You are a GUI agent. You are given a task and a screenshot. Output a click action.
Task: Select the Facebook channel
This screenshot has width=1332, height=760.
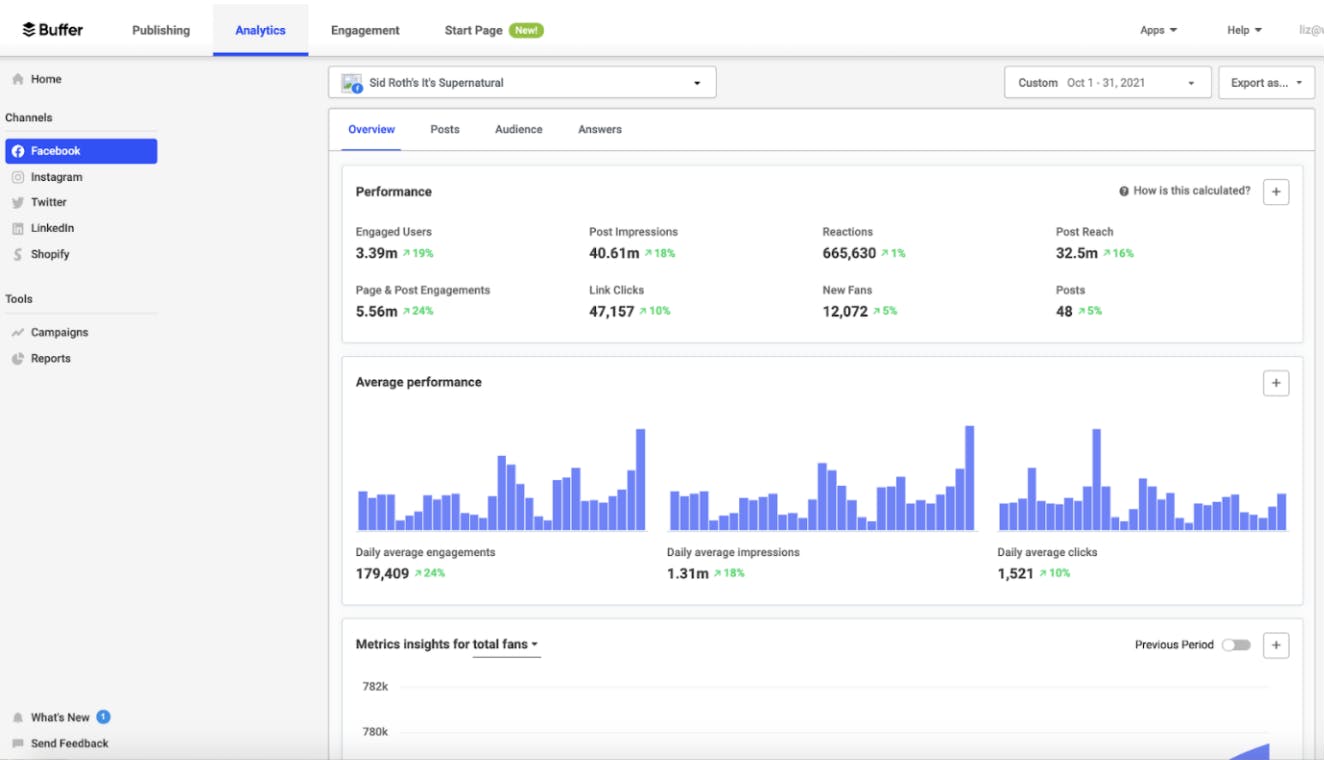tap(81, 151)
